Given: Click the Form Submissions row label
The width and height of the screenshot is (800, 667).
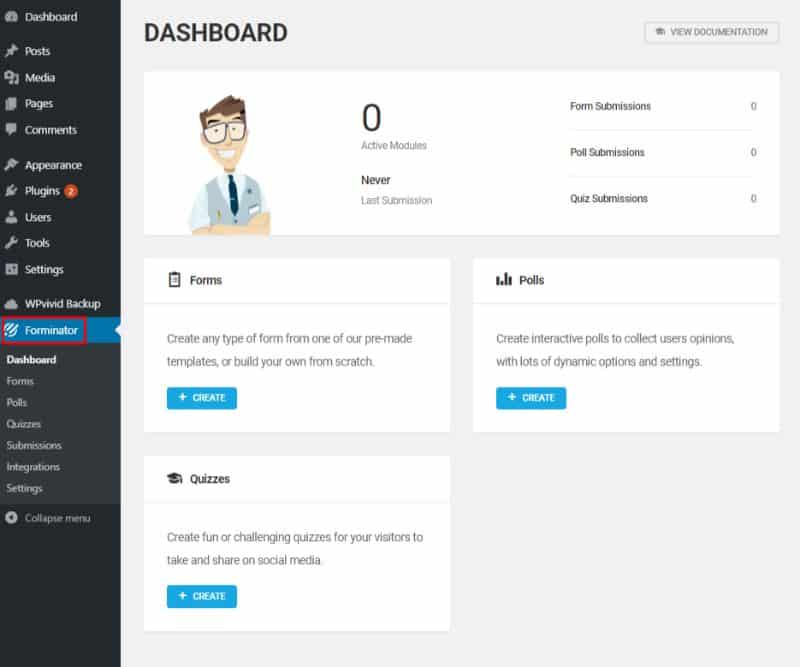Looking at the screenshot, I should [x=610, y=106].
